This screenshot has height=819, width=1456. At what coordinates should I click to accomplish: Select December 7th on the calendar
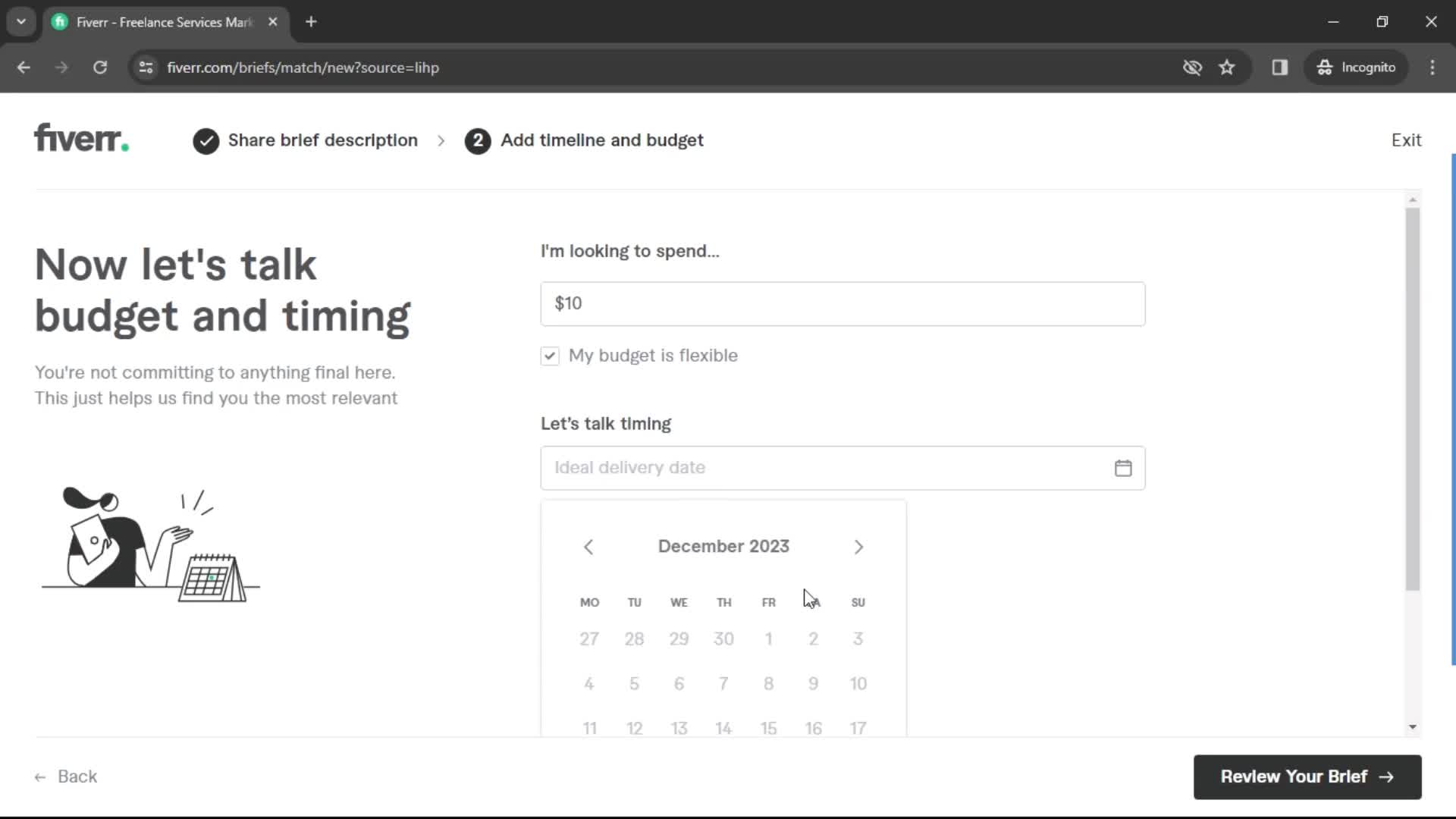click(x=723, y=683)
